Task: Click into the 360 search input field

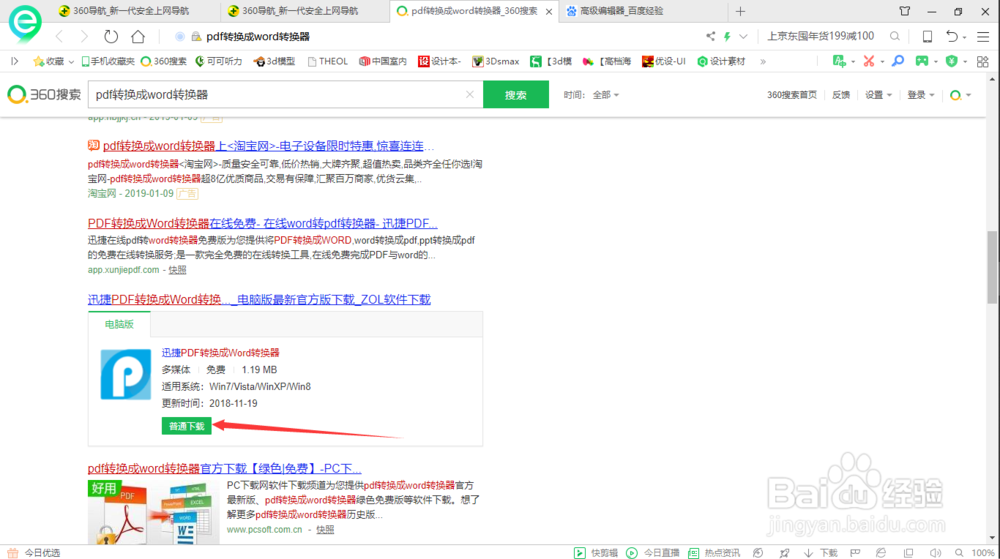Action: click(277, 94)
